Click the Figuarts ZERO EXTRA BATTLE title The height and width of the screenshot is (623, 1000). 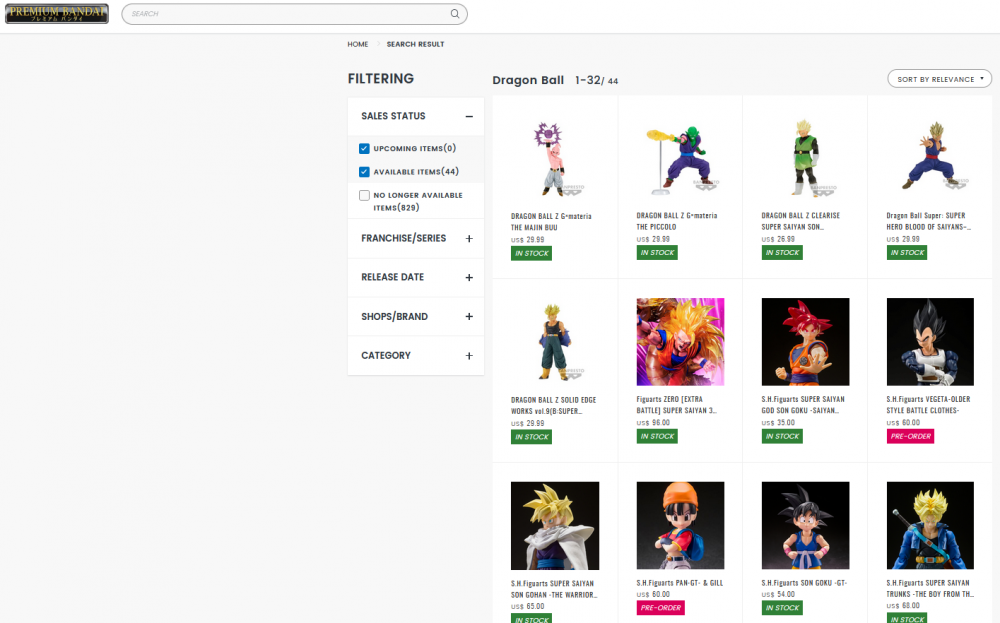[677, 405]
